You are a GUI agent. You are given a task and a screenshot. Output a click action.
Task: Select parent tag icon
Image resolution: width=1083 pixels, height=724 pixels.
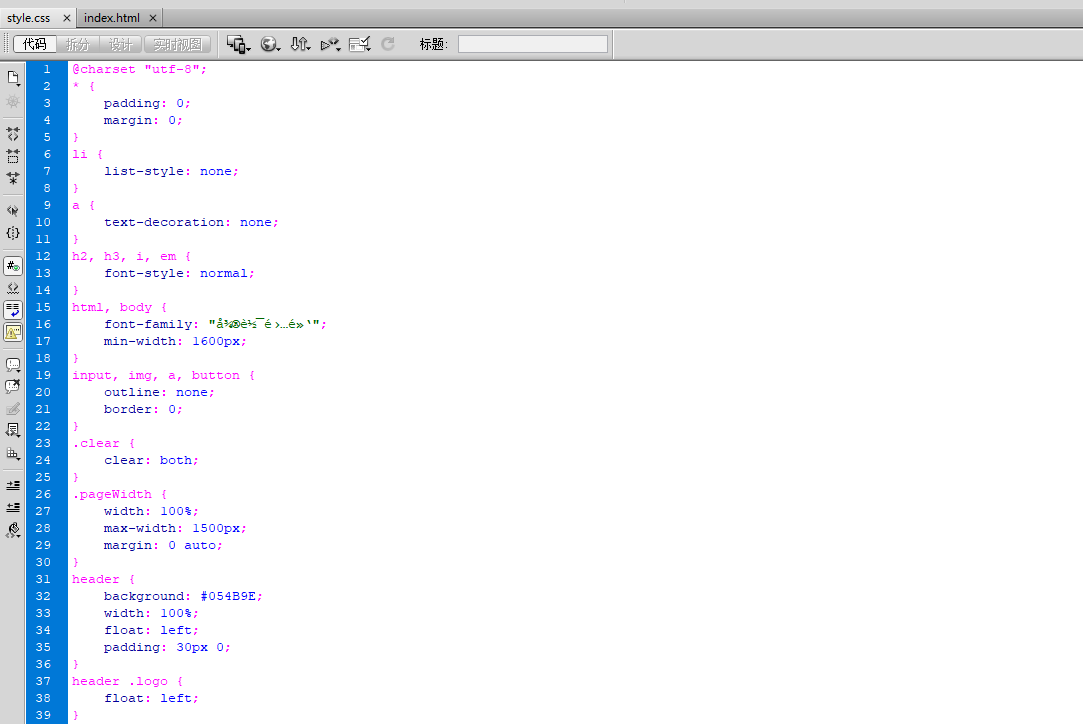click(13, 211)
